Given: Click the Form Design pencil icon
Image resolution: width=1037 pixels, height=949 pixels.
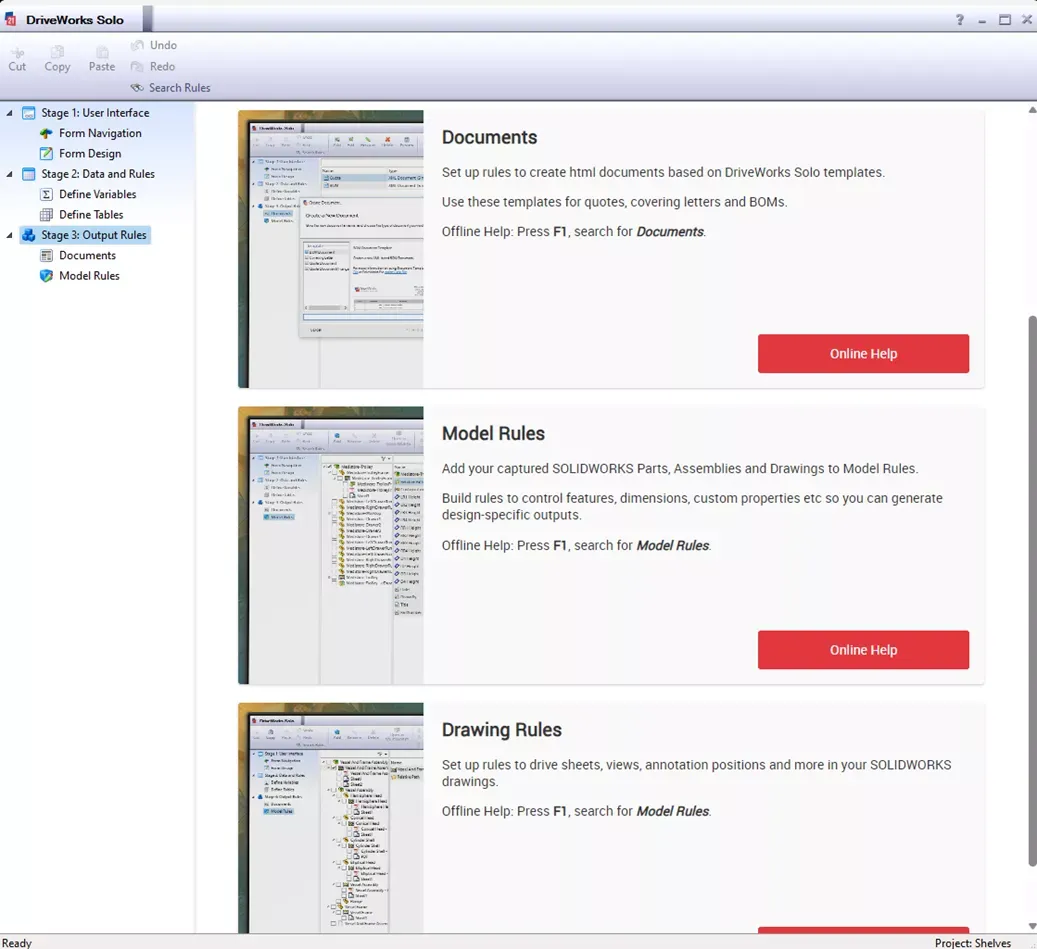Looking at the screenshot, I should (46, 153).
